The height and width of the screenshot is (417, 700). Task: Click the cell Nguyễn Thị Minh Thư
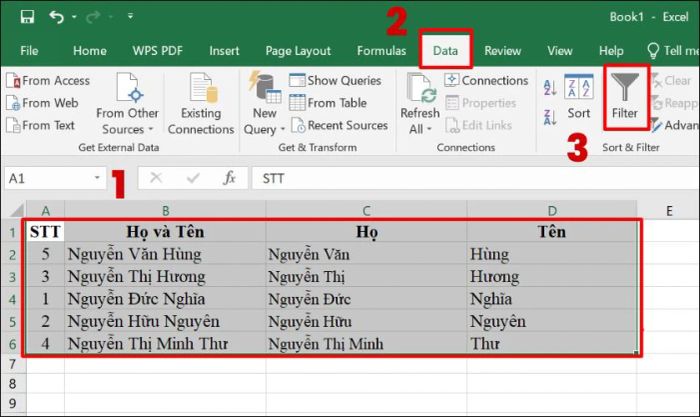(165, 343)
